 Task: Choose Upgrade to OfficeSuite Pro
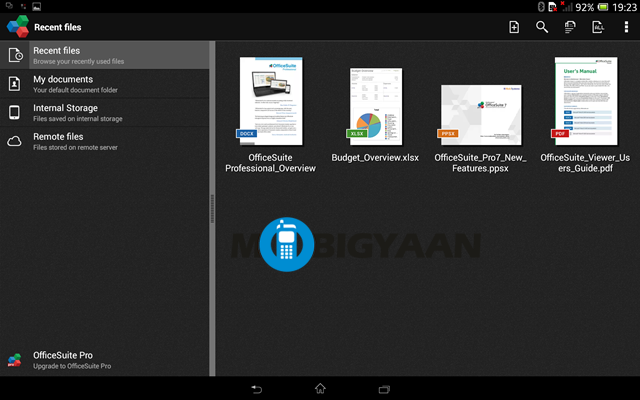(104, 360)
